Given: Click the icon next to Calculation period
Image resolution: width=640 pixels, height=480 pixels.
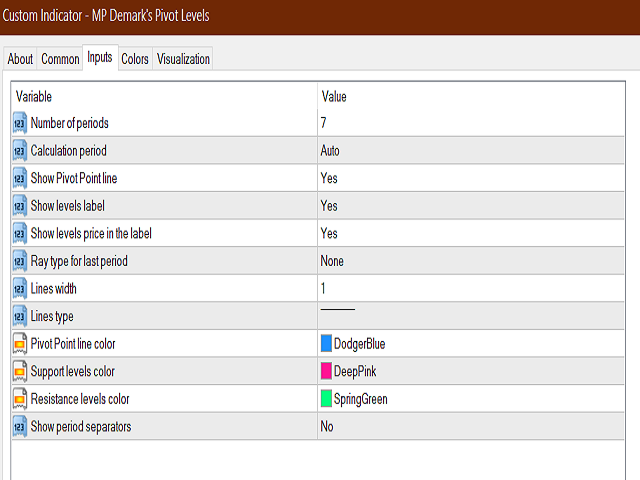Looking at the screenshot, I should [20, 151].
